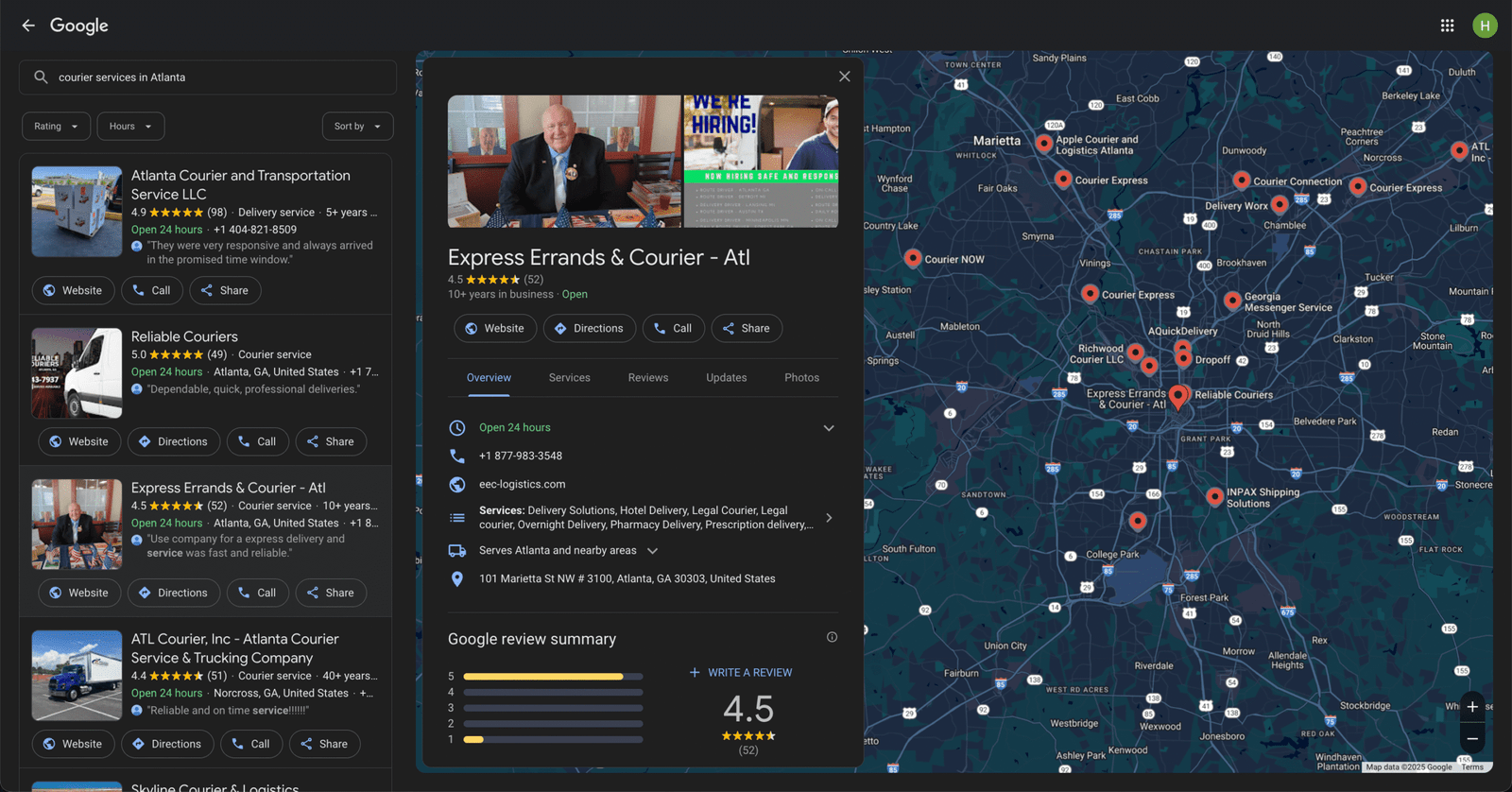Open Skyline Courier & Logistics result
1512x792 pixels.
tap(215, 787)
